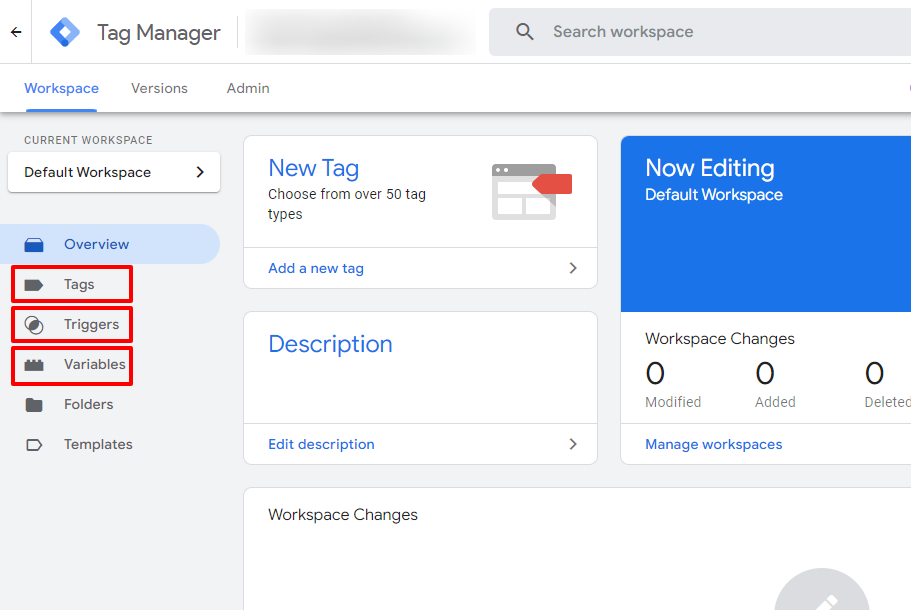The height and width of the screenshot is (610, 911).
Task: Open Manage workspaces
Action: point(713,444)
